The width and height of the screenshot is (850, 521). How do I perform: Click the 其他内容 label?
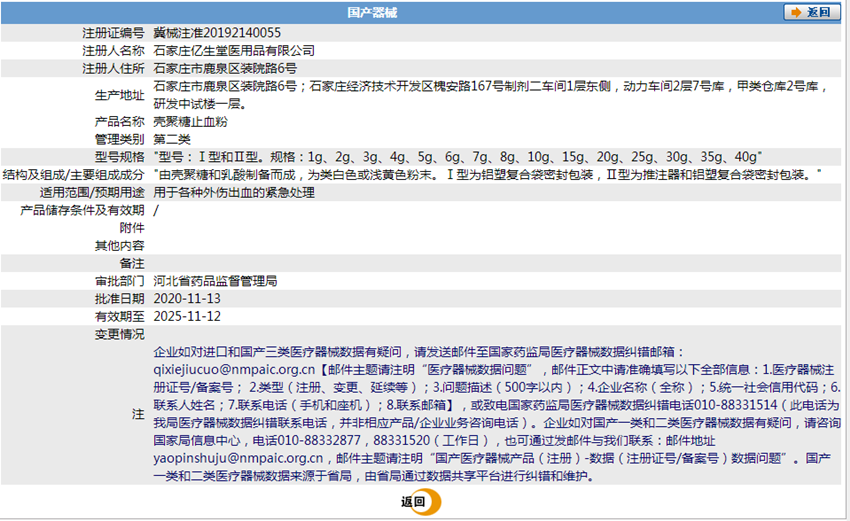tap(120, 246)
